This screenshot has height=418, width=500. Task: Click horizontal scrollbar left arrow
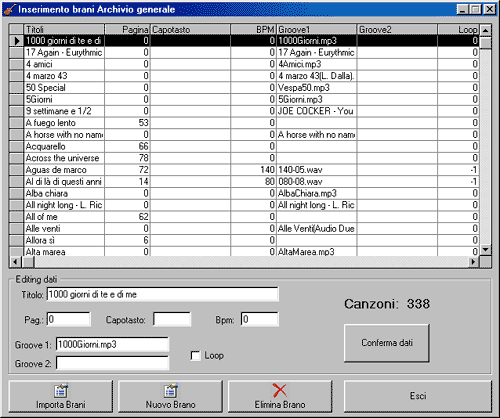[x=15, y=262]
